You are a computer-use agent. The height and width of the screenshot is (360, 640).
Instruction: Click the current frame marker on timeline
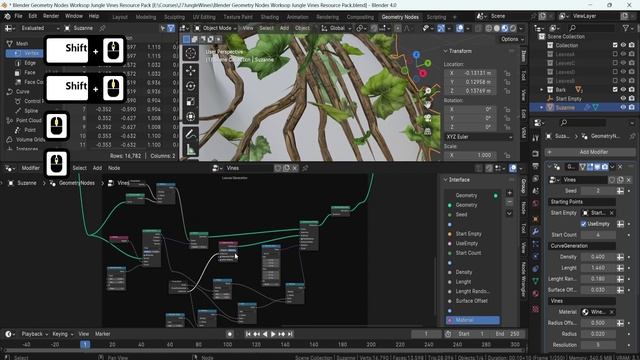(85, 344)
